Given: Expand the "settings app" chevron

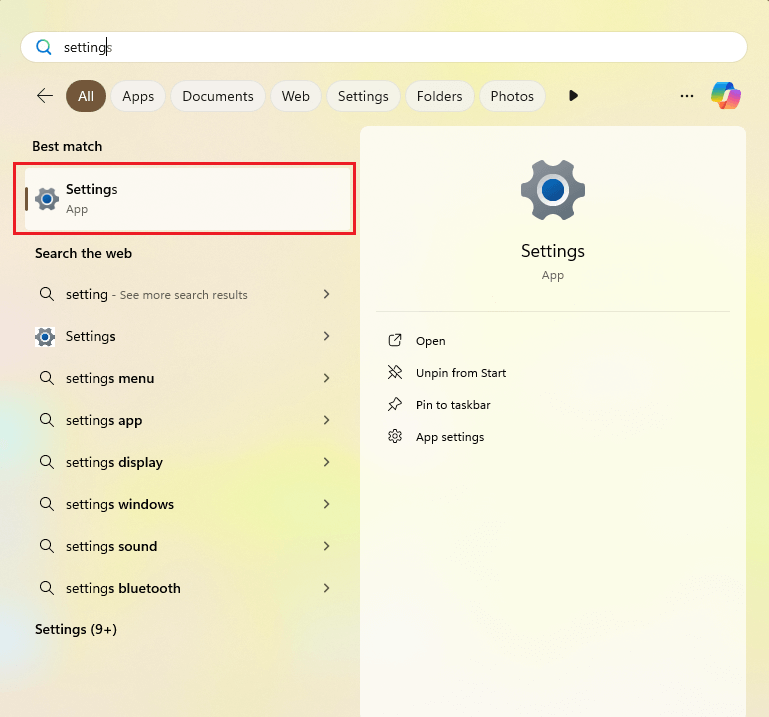Looking at the screenshot, I should (x=327, y=420).
